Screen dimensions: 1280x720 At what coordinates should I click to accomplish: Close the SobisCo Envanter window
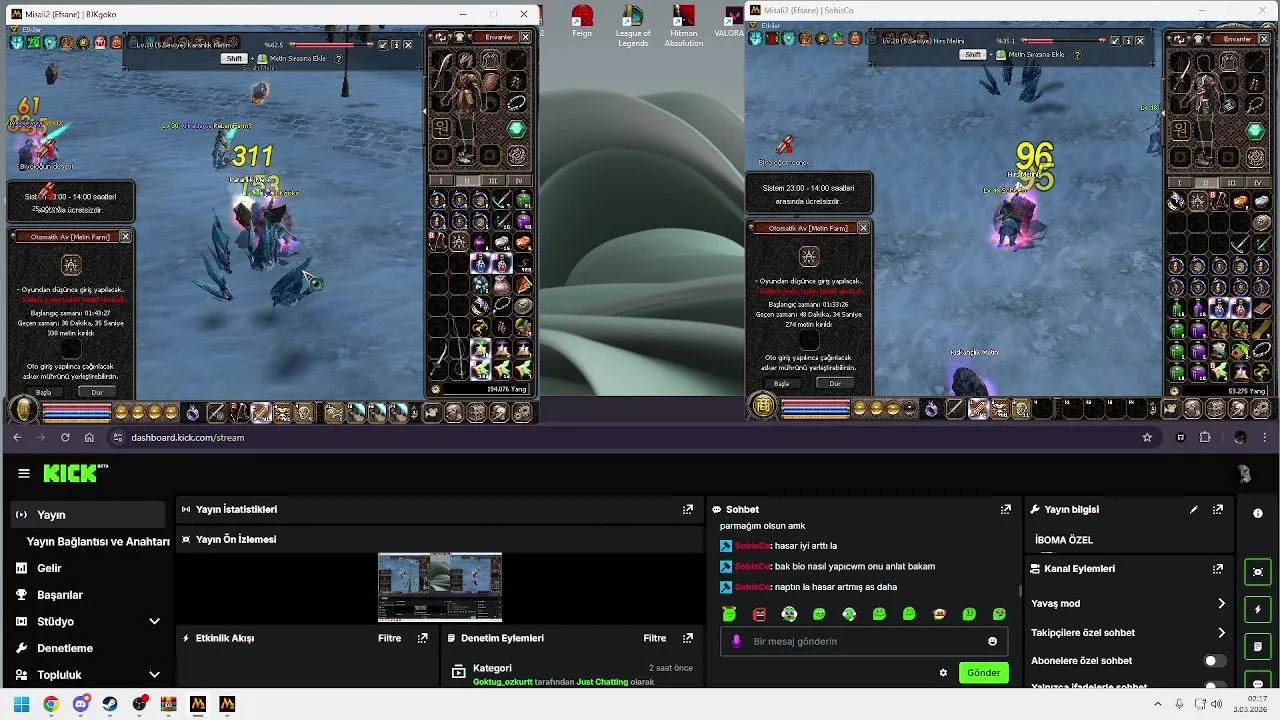click(1264, 39)
